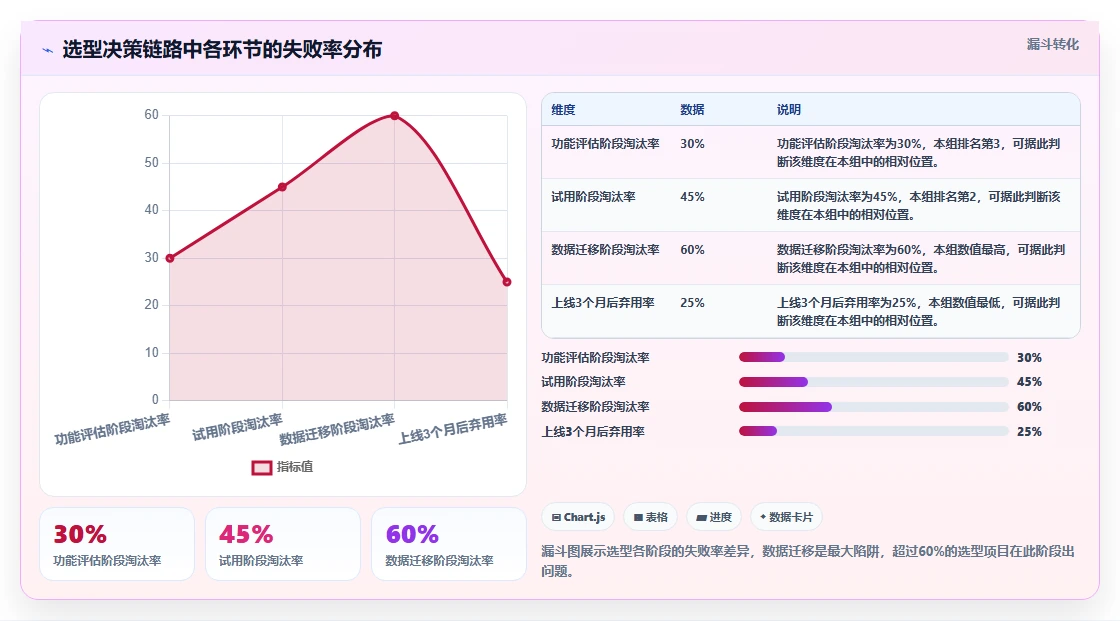Click the 30% value in the table

coord(692,144)
